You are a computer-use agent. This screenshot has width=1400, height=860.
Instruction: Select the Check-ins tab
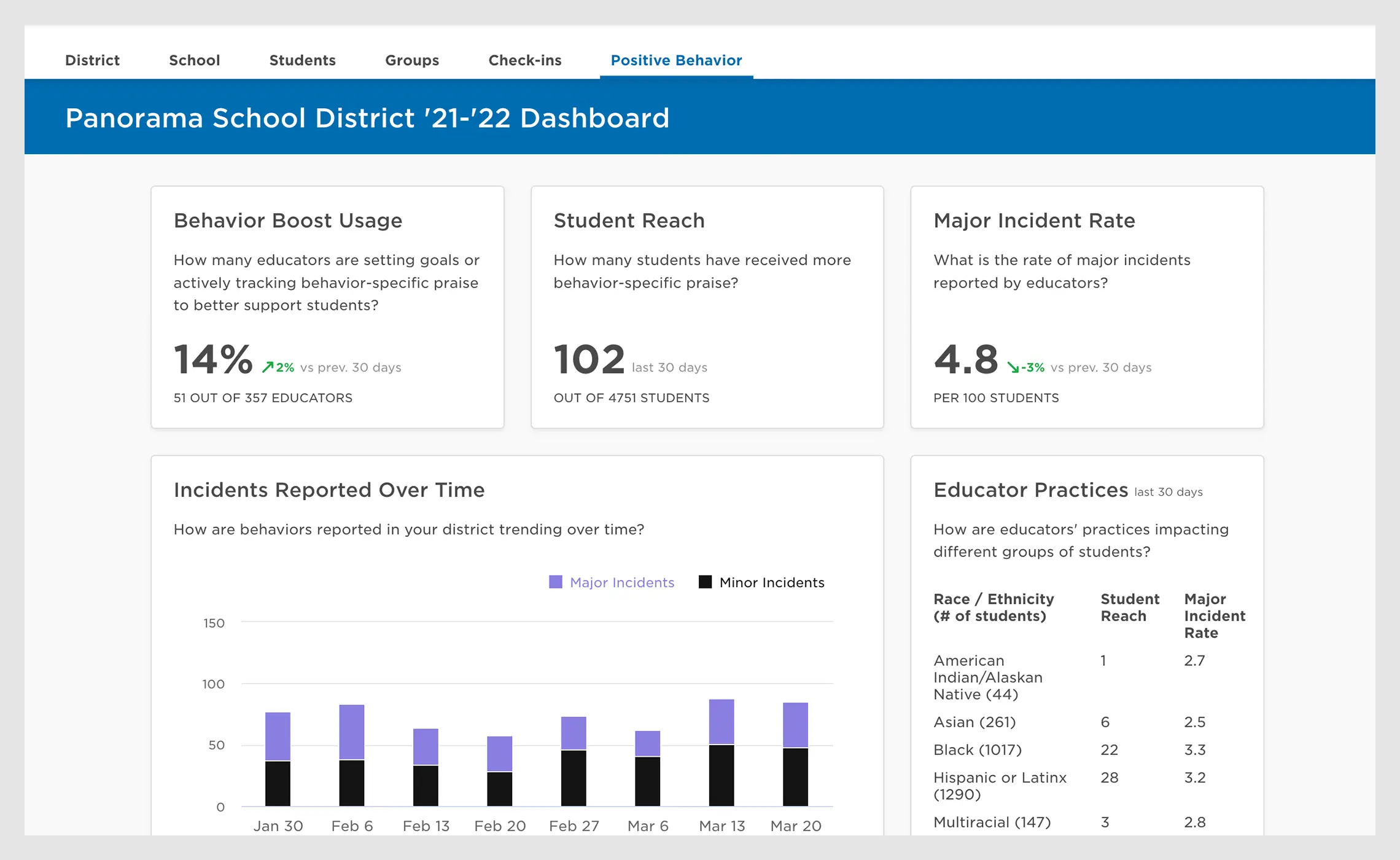tap(524, 60)
